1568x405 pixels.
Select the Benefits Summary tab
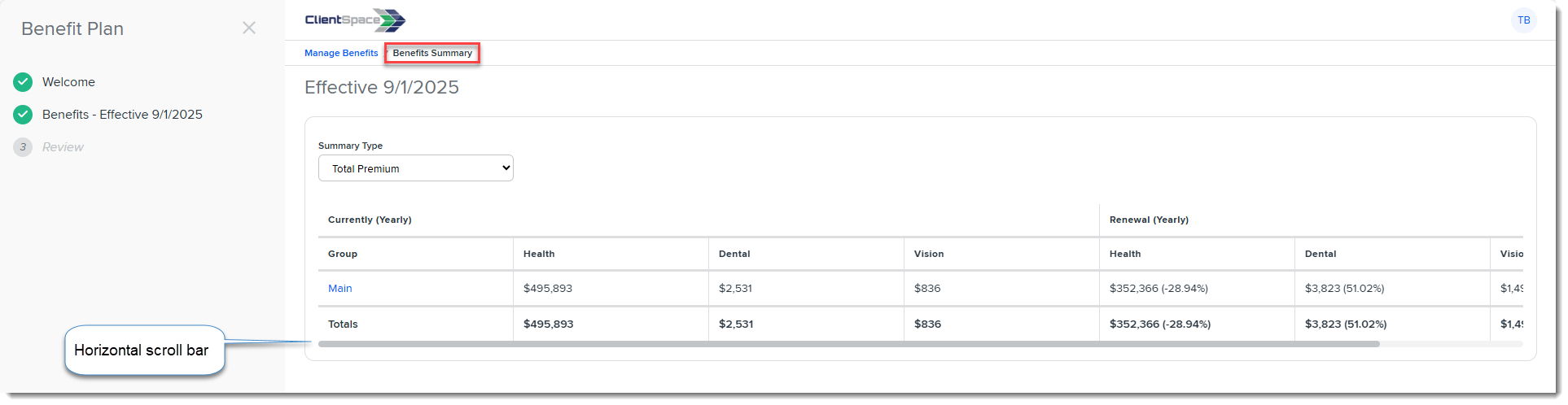tap(432, 53)
